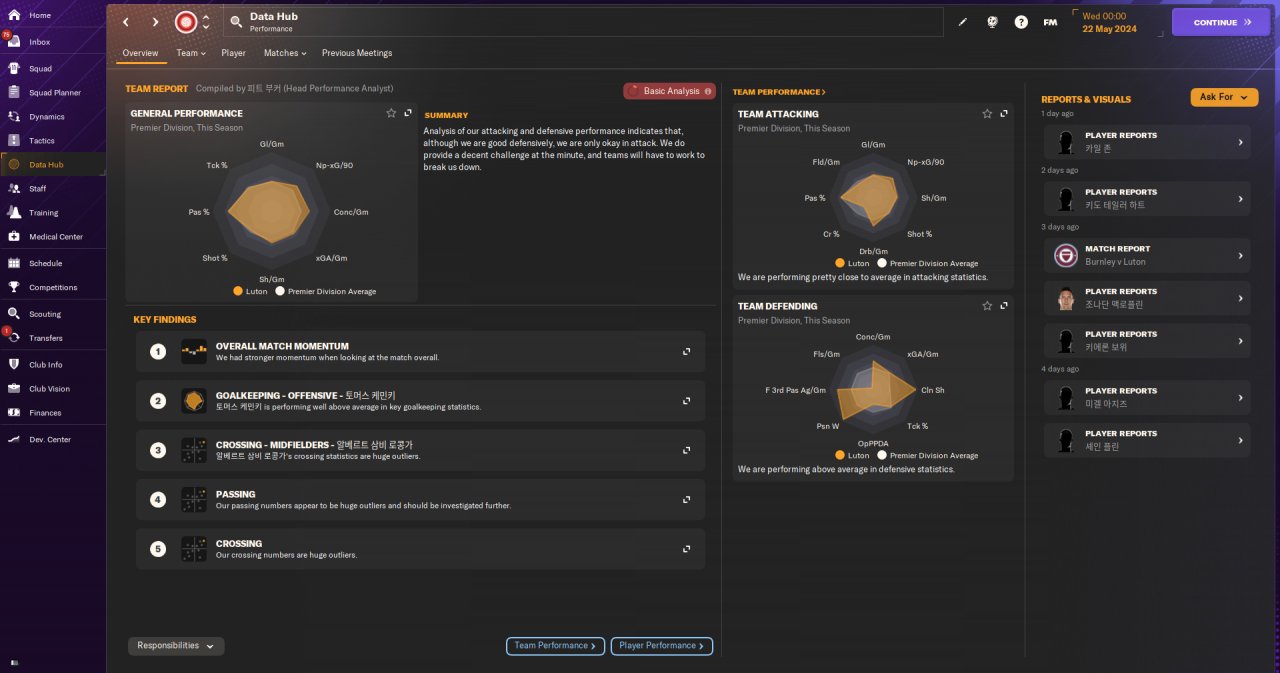
Task: Expand the Passing finding
Action: point(687,500)
